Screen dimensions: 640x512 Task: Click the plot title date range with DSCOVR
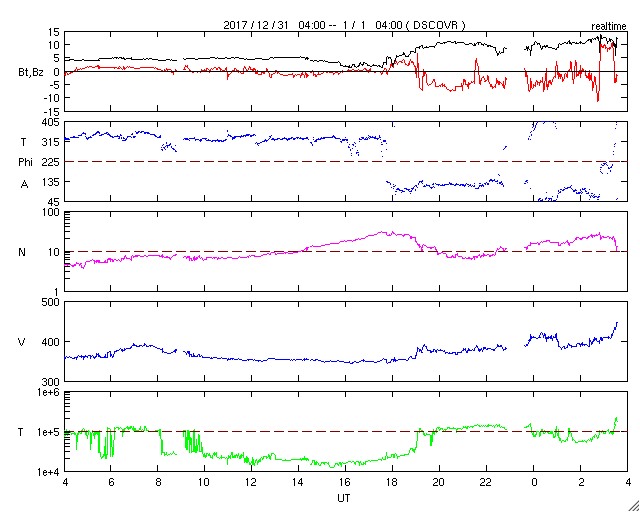pos(344,25)
